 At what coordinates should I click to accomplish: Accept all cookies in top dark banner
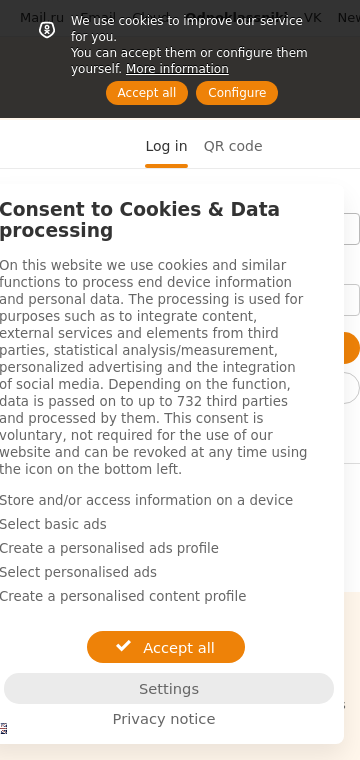coord(147,93)
